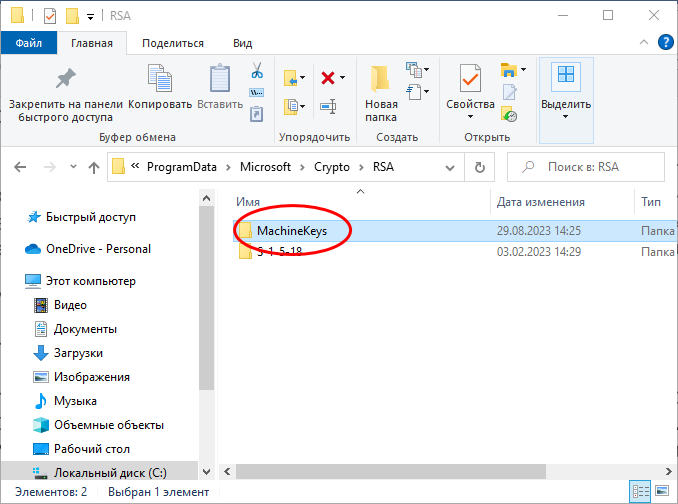Open Изображения in the sidebar
This screenshot has width=678, height=504.
coord(91,377)
